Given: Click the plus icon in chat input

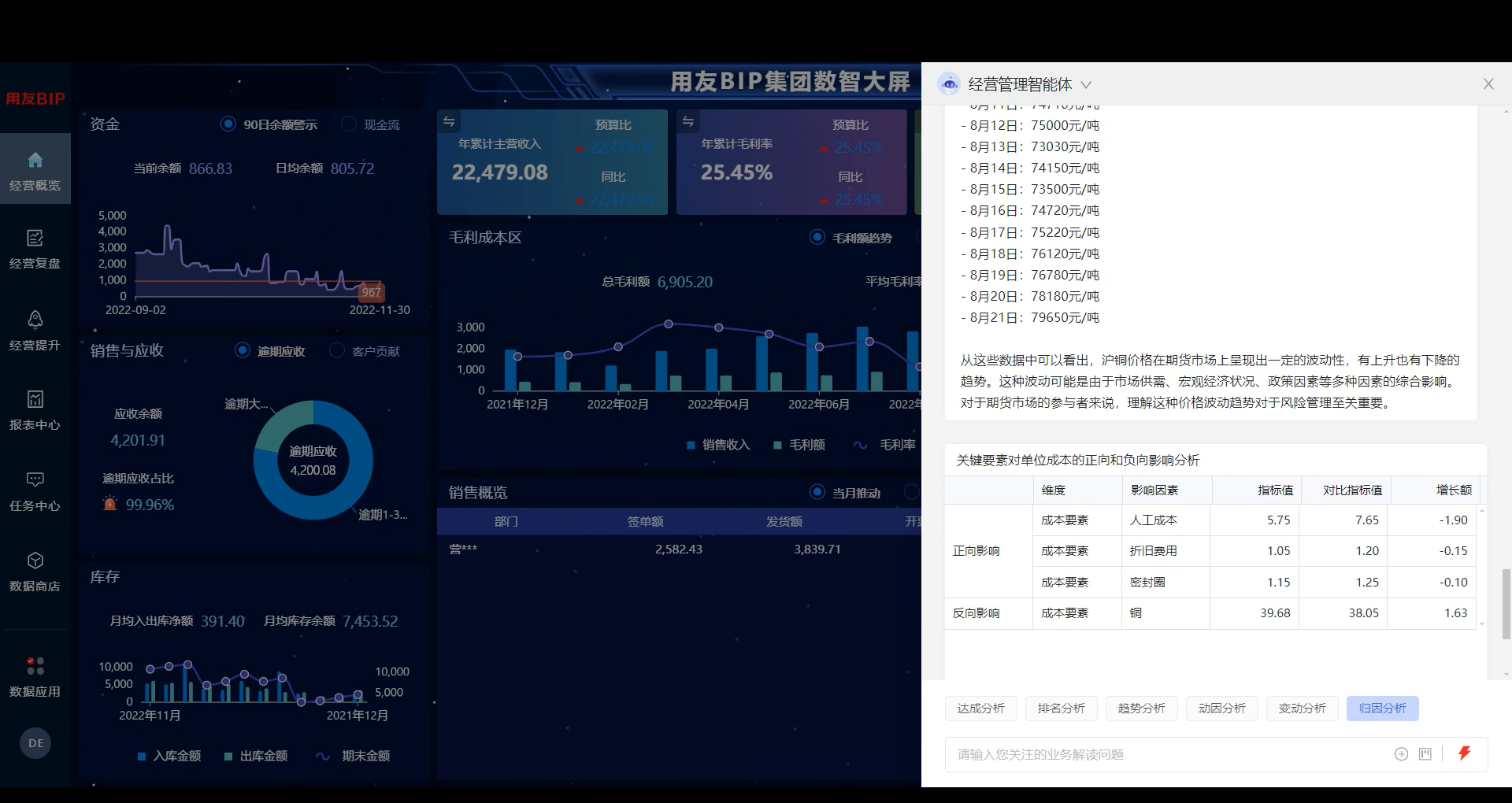Looking at the screenshot, I should [1401, 754].
